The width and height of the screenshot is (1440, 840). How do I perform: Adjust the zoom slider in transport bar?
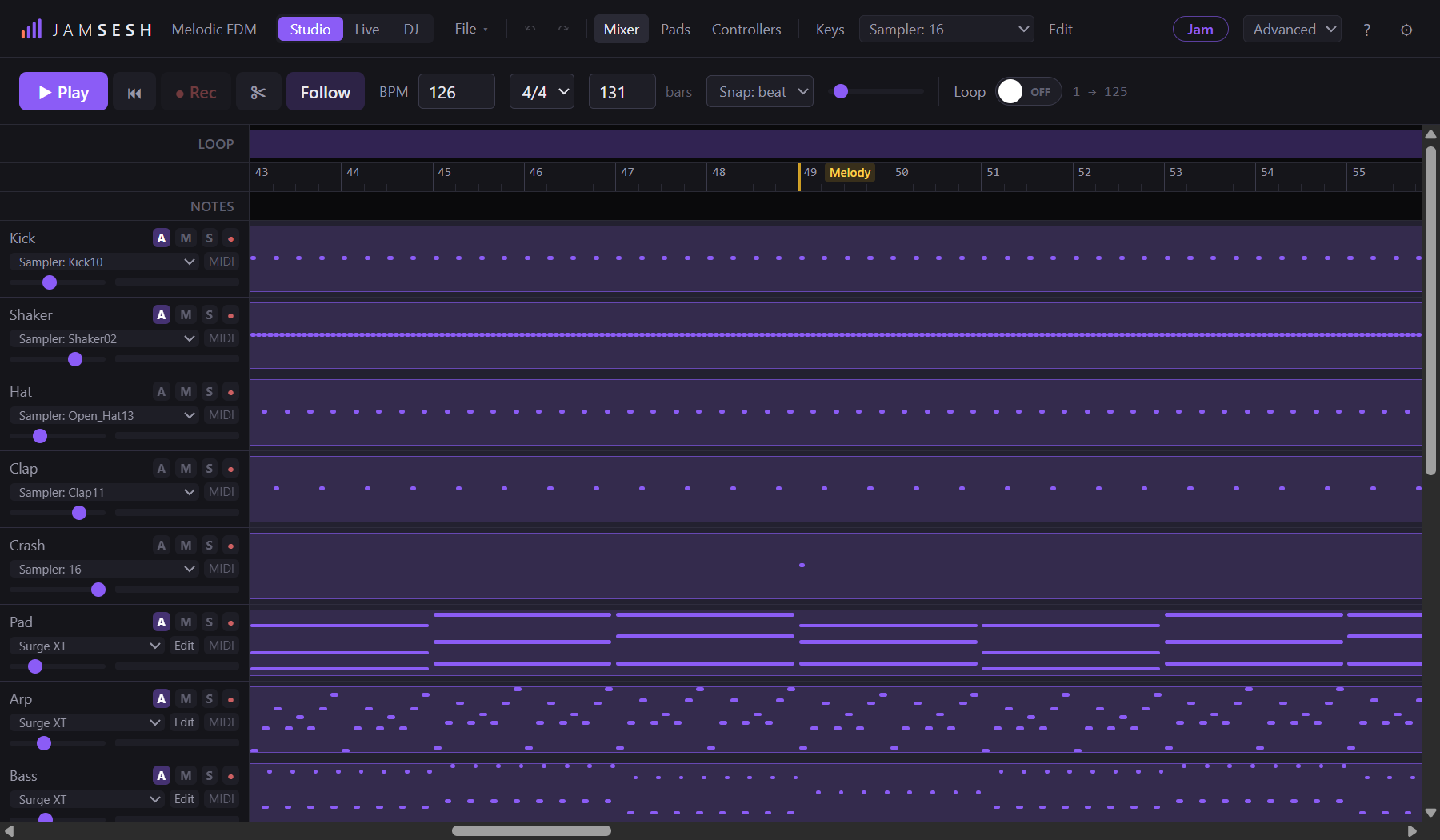coord(878,91)
